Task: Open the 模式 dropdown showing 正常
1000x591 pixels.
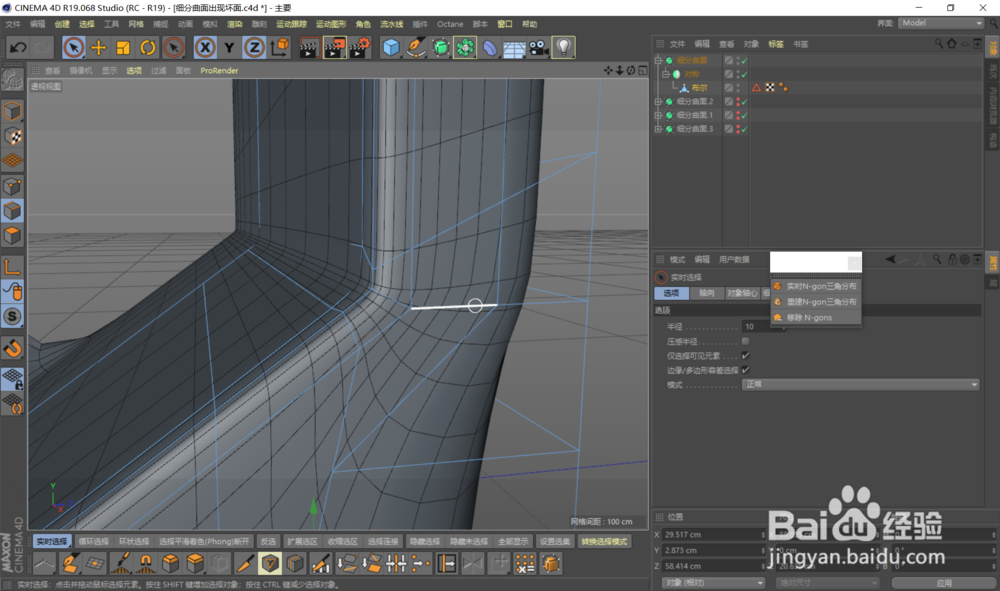Action: 860,384
